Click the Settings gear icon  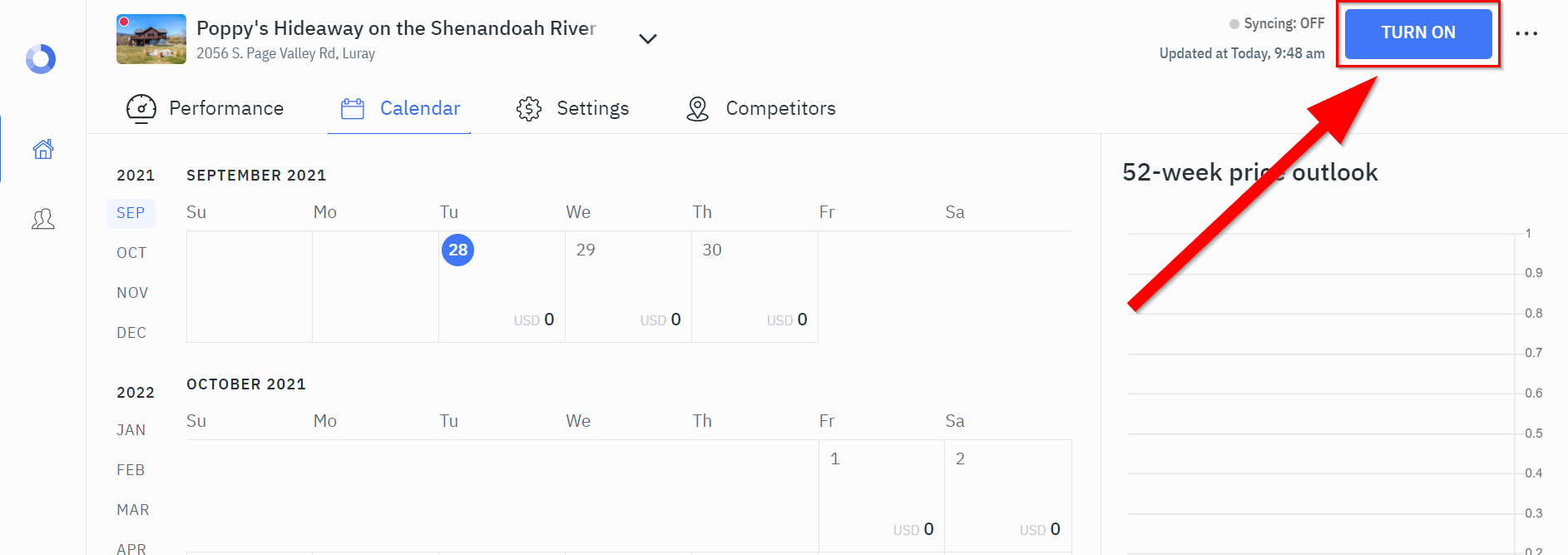click(529, 109)
